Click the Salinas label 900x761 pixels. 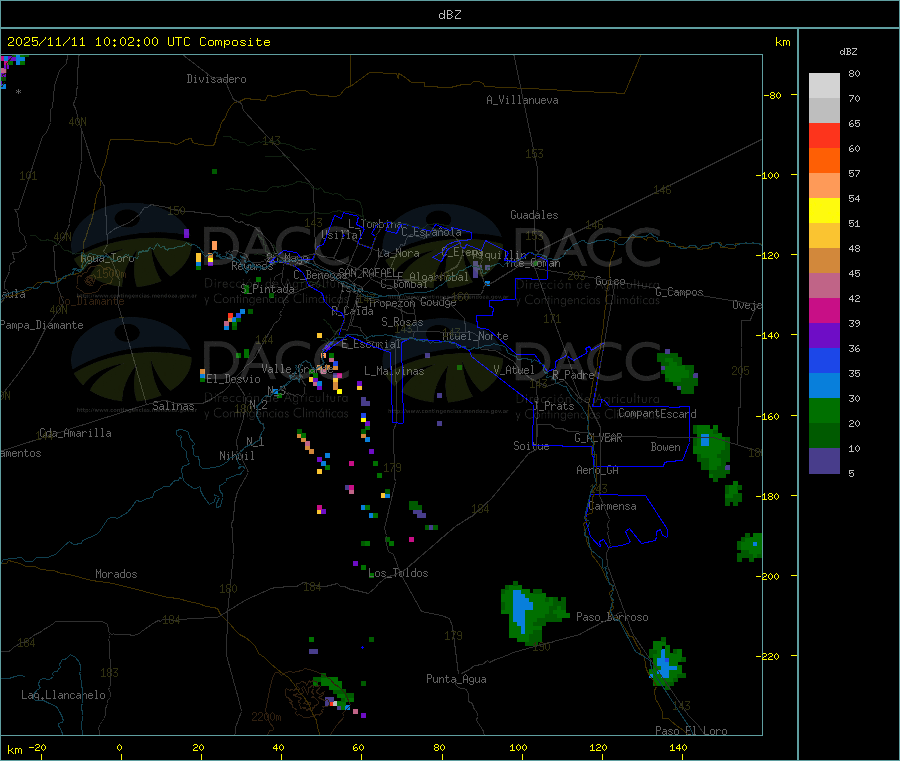173,406
